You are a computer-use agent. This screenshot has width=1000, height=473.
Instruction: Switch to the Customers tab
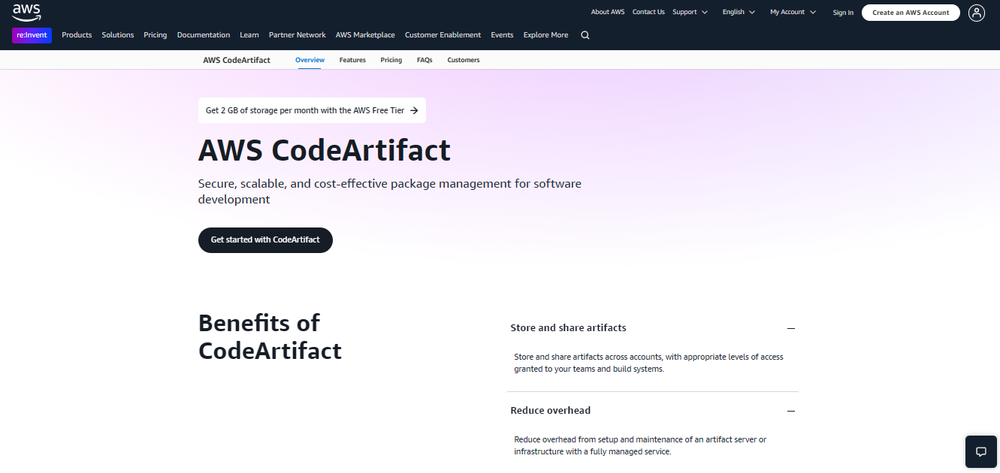(464, 60)
